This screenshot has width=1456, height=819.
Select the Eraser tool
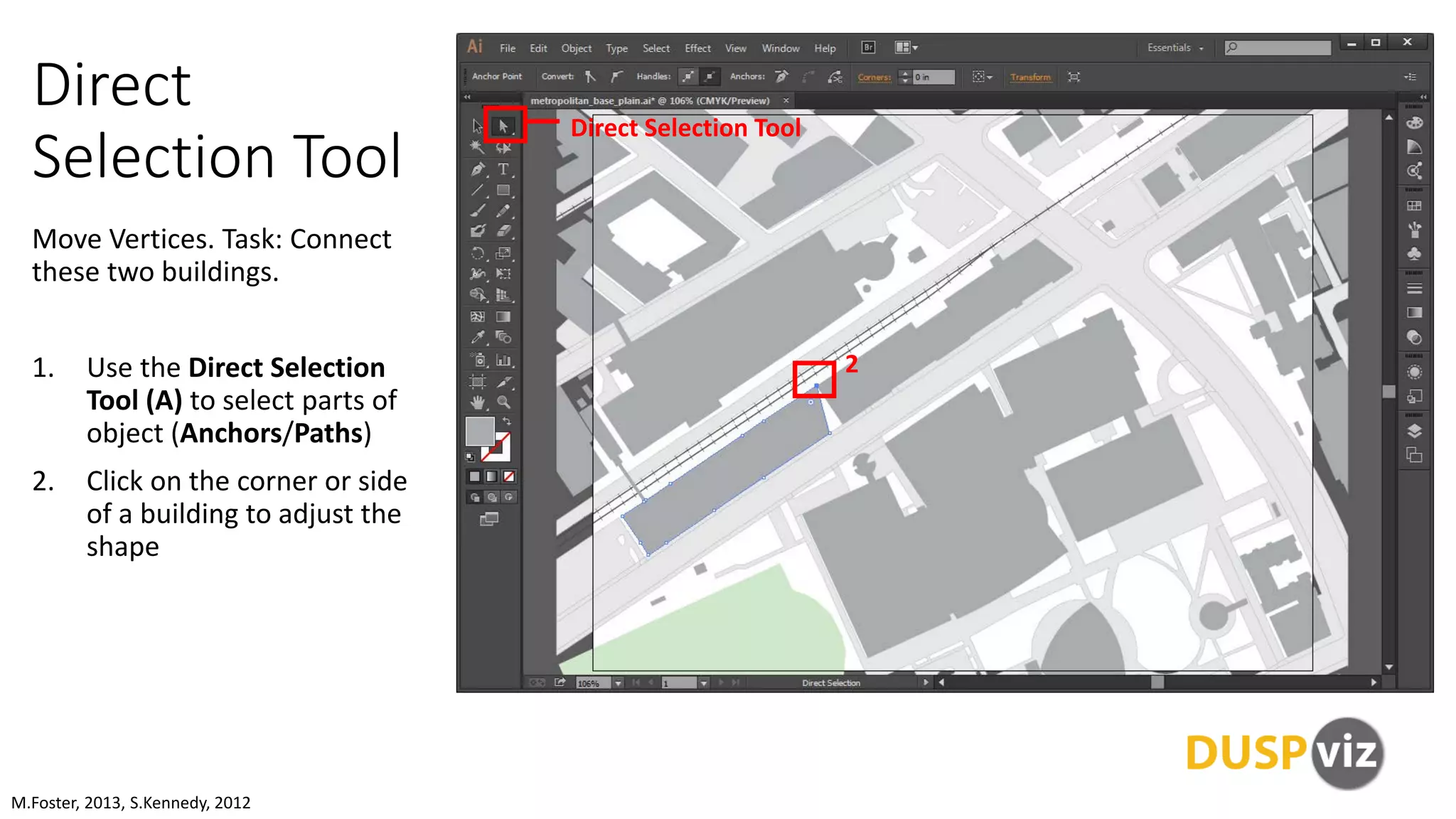pyautogui.click(x=503, y=231)
